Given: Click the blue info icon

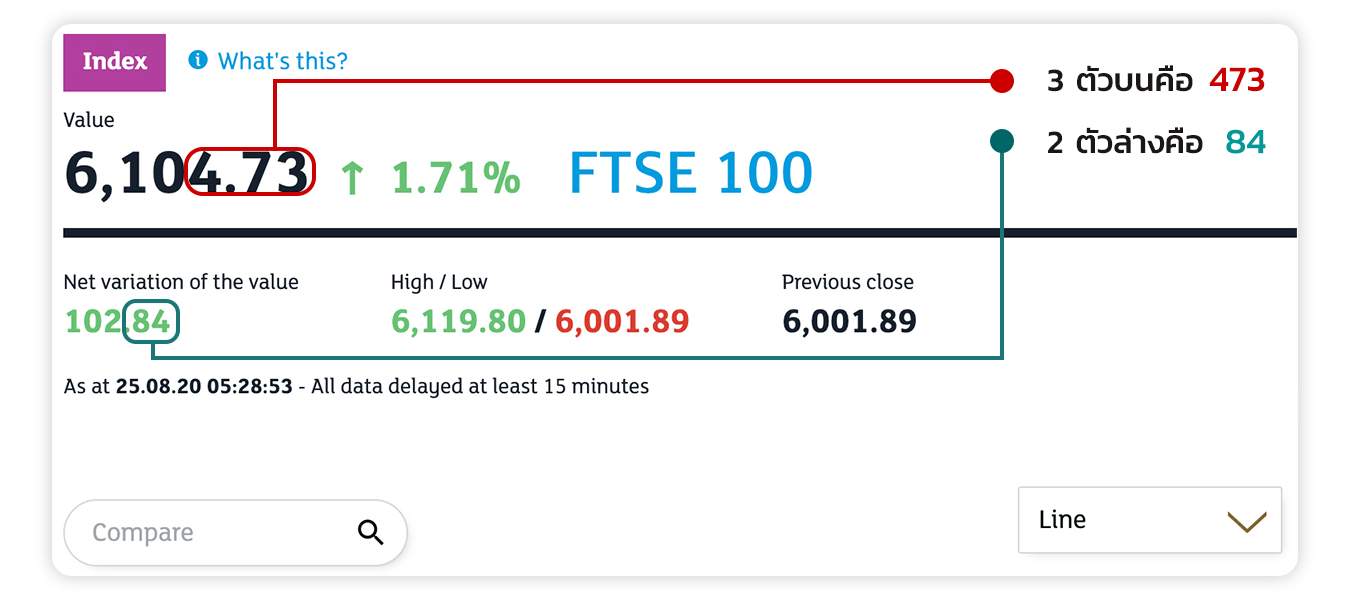Looking at the screenshot, I should coord(198,61).
